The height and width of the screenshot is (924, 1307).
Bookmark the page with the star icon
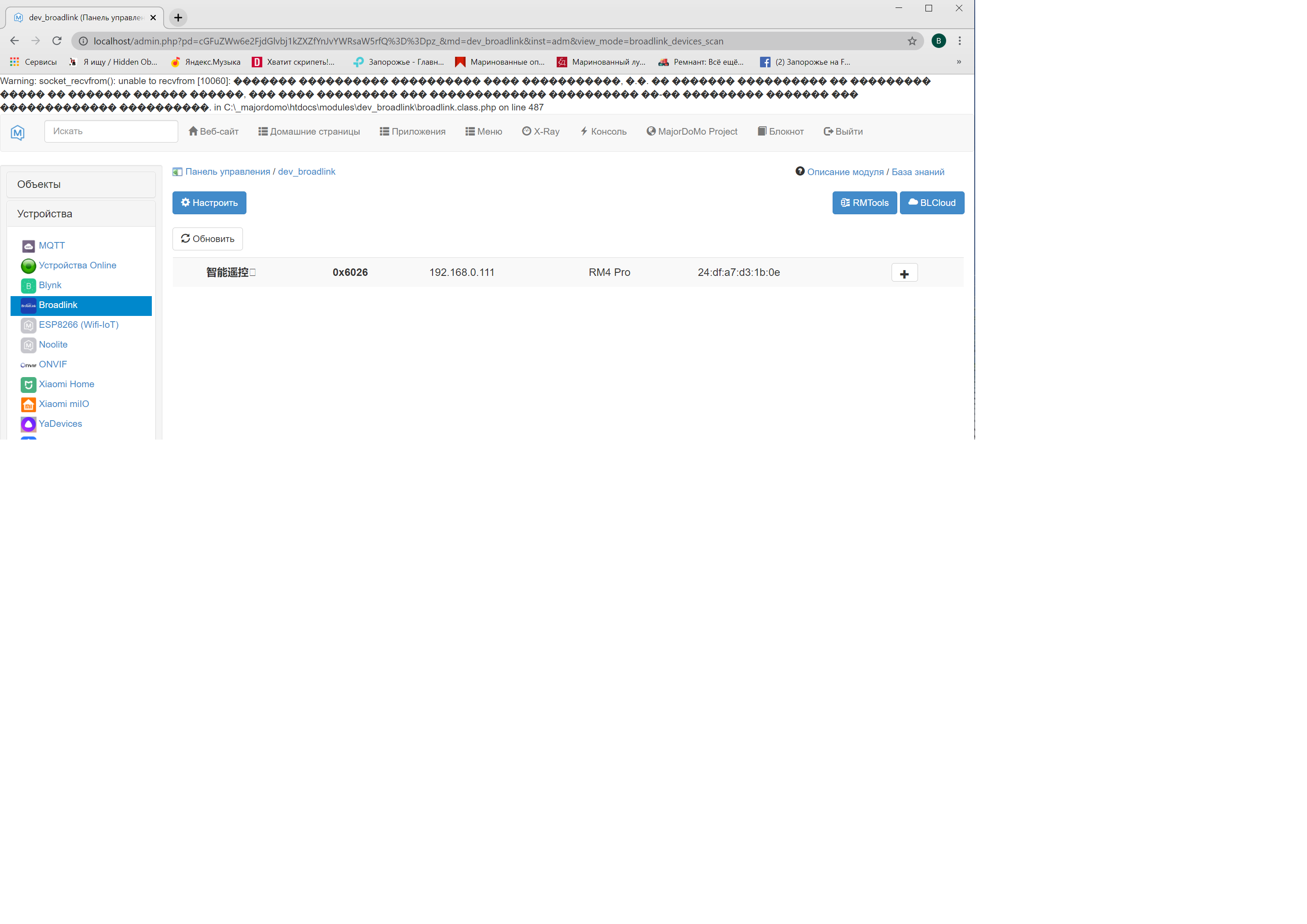(912, 41)
